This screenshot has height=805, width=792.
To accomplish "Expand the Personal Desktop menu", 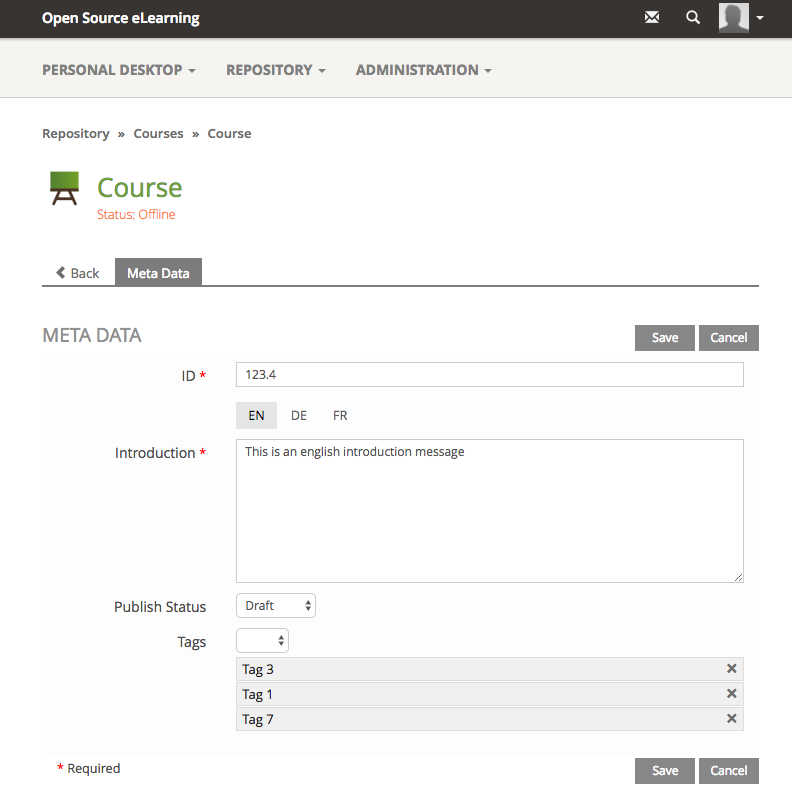I will (118, 70).
